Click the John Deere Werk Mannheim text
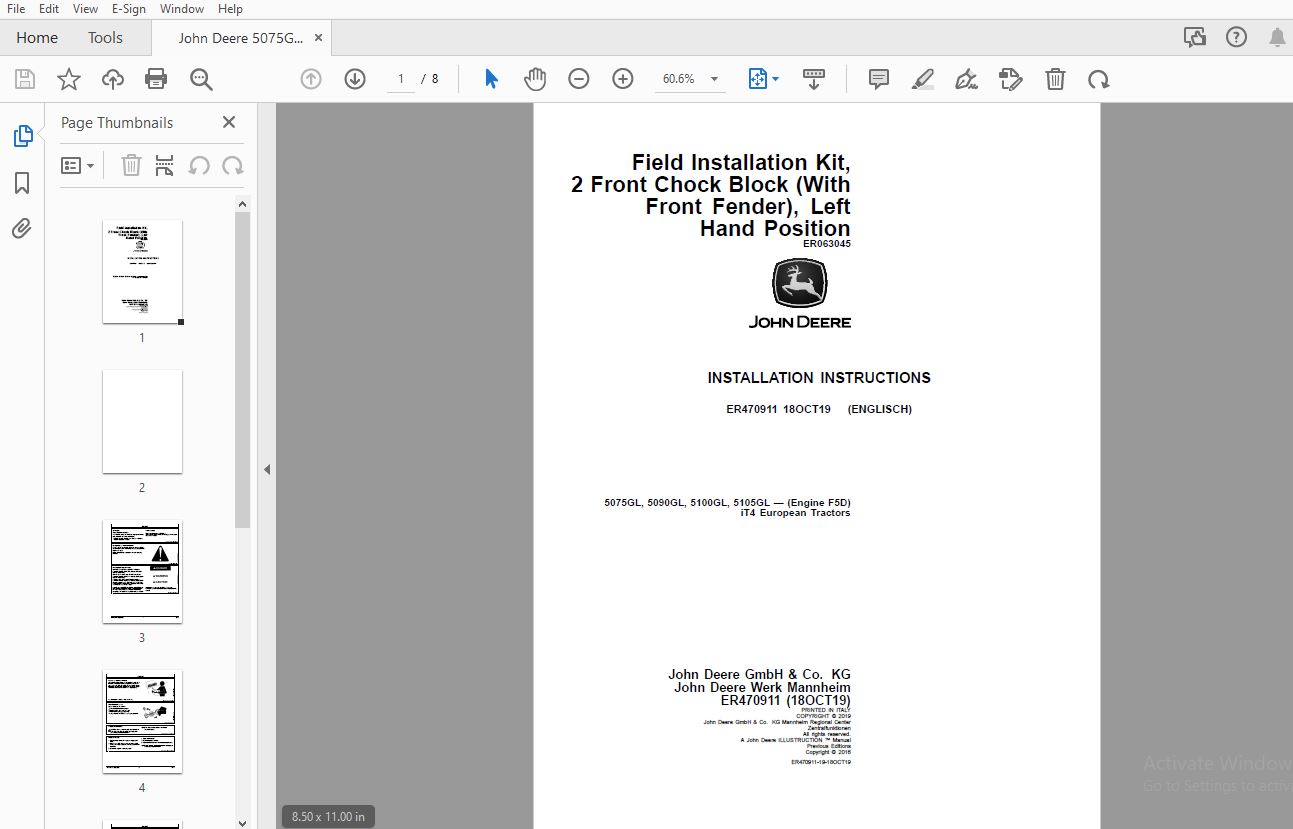 coord(762,688)
